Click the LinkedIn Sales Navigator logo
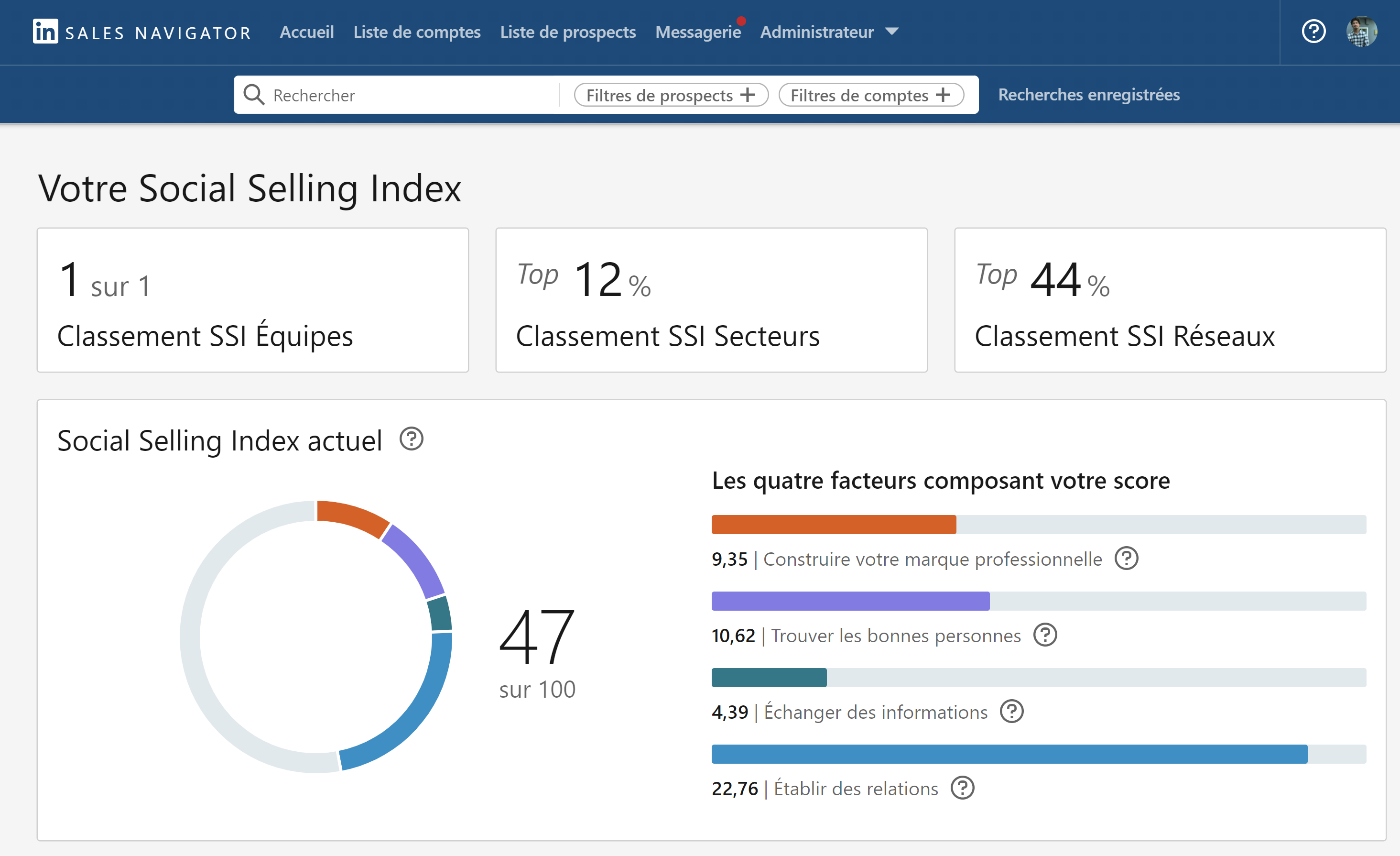This screenshot has height=856, width=1400. (141, 32)
